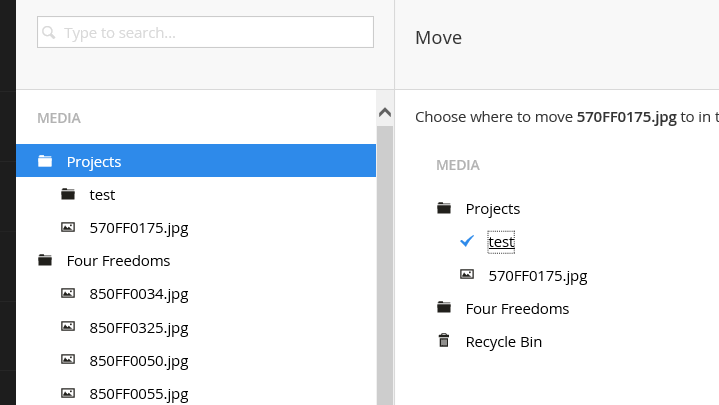Click the Recycle Bin trash icon
Image resolution: width=719 pixels, height=405 pixels.
pyautogui.click(x=444, y=341)
